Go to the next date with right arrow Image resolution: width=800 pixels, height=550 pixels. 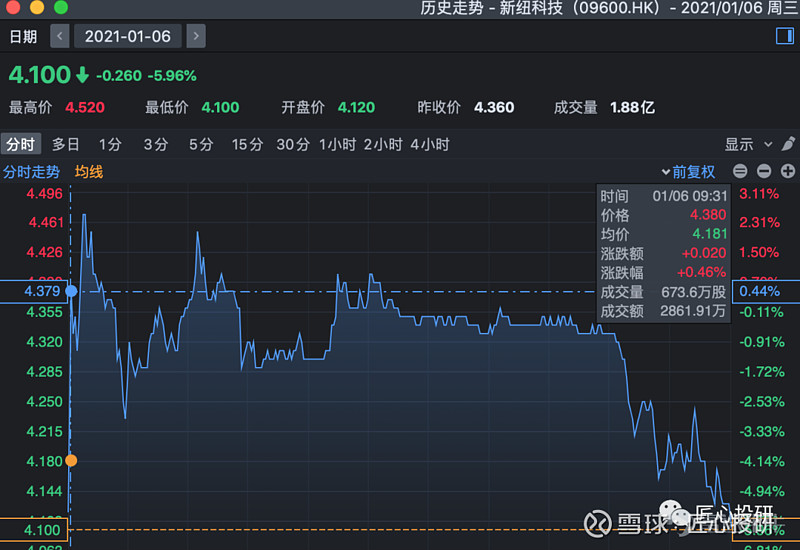point(196,36)
